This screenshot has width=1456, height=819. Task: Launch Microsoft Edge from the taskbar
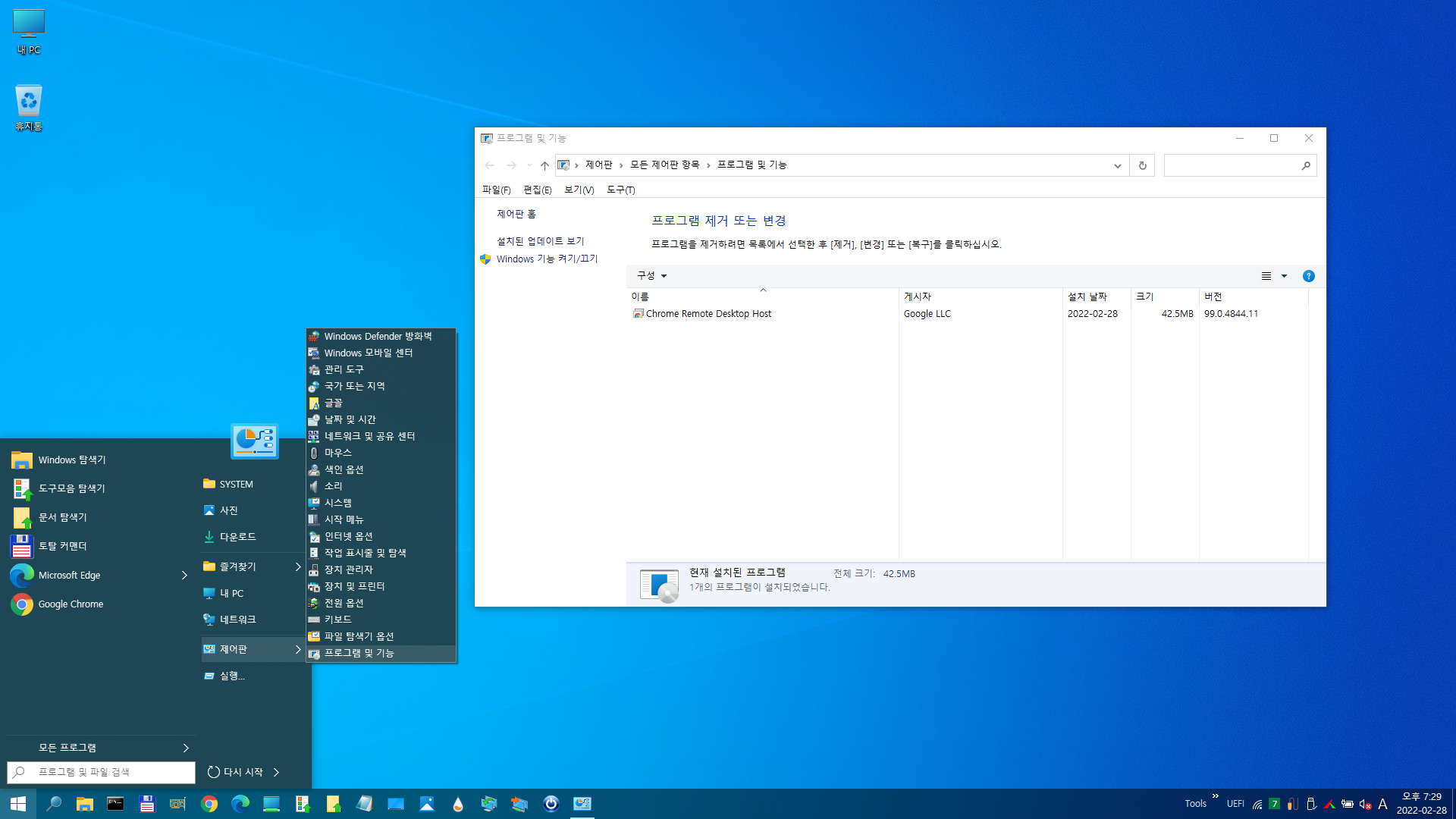[x=240, y=804]
